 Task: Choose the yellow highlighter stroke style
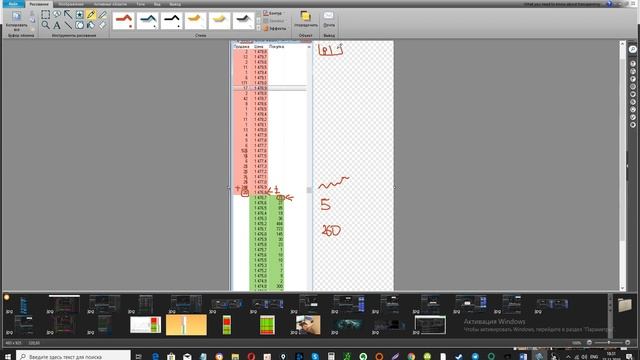coord(220,20)
